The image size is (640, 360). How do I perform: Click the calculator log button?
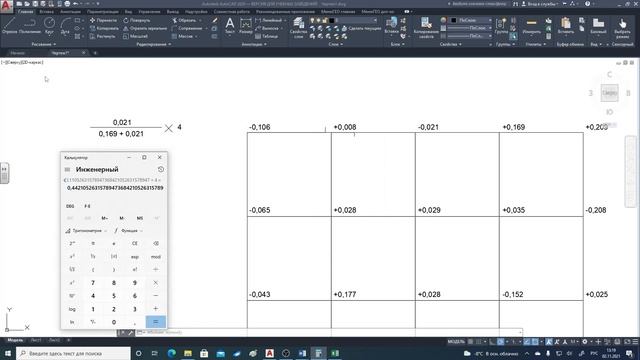pyautogui.click(x=72, y=309)
